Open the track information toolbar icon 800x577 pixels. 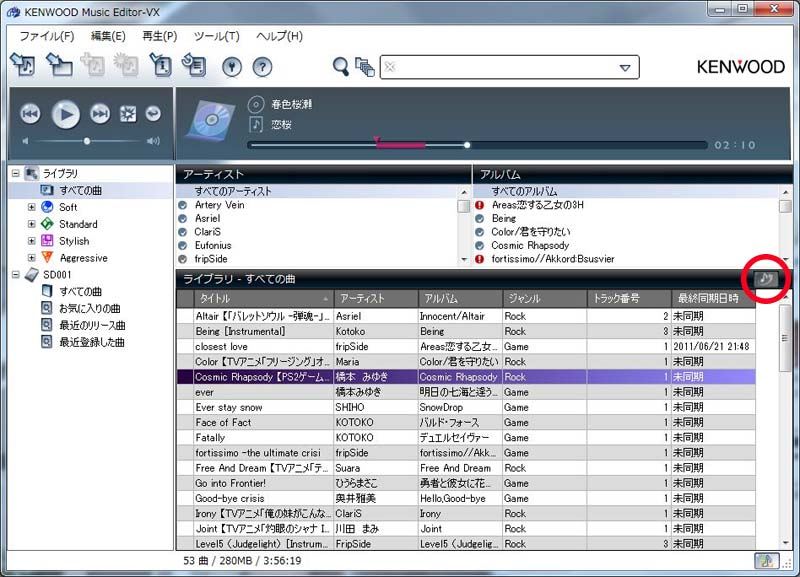160,65
